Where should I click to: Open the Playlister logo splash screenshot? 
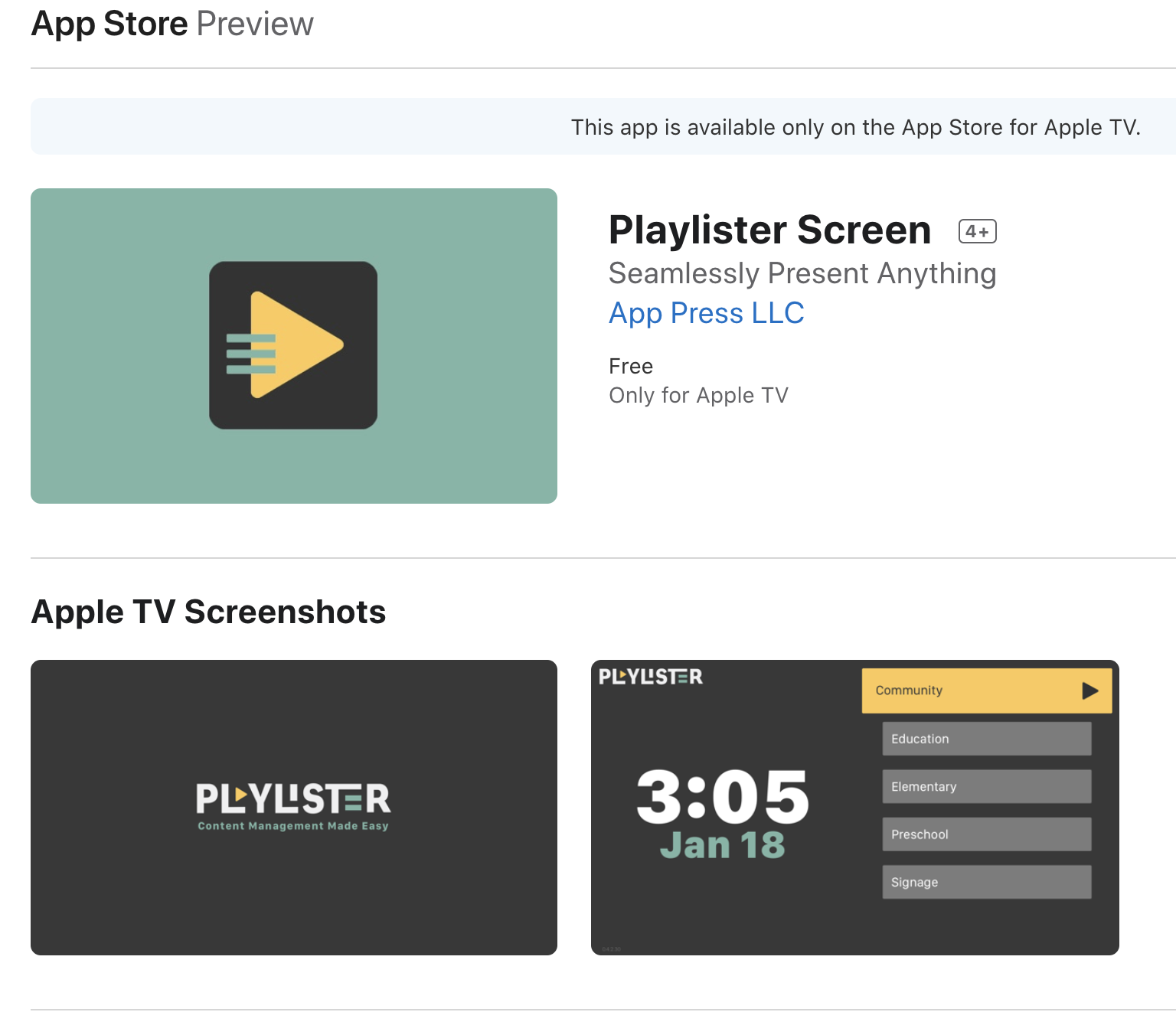coord(294,808)
